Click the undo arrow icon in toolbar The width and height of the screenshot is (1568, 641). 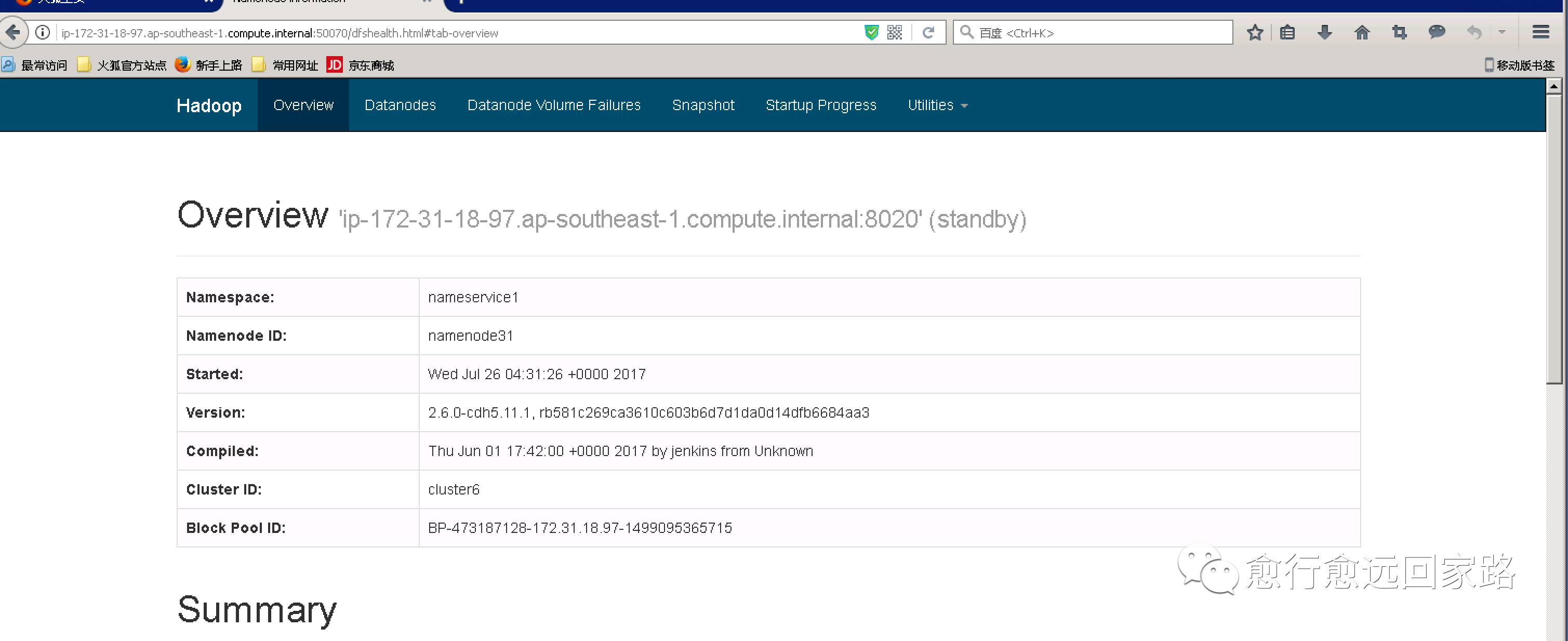(1473, 32)
